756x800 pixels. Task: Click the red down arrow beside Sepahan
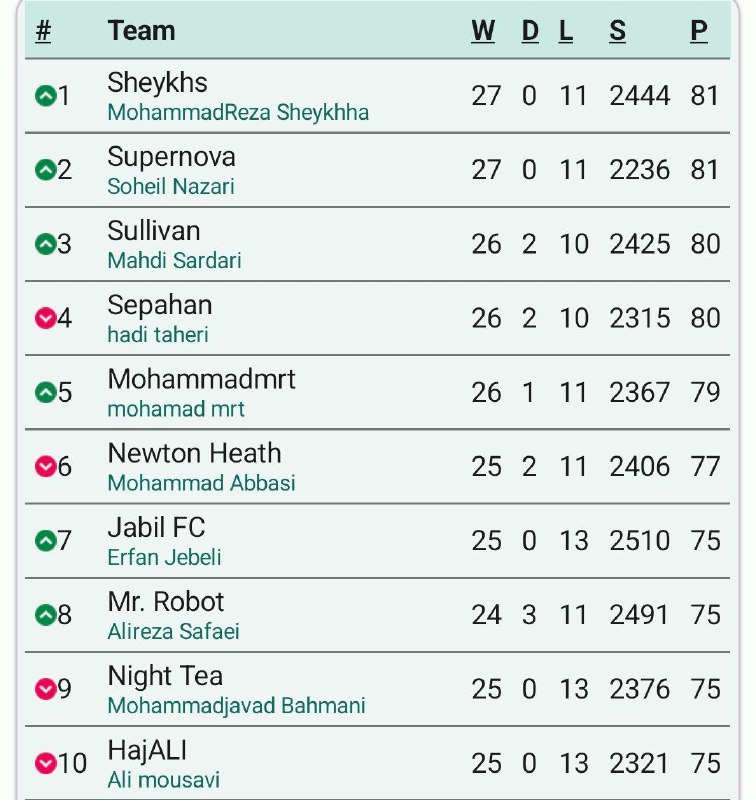(45, 318)
